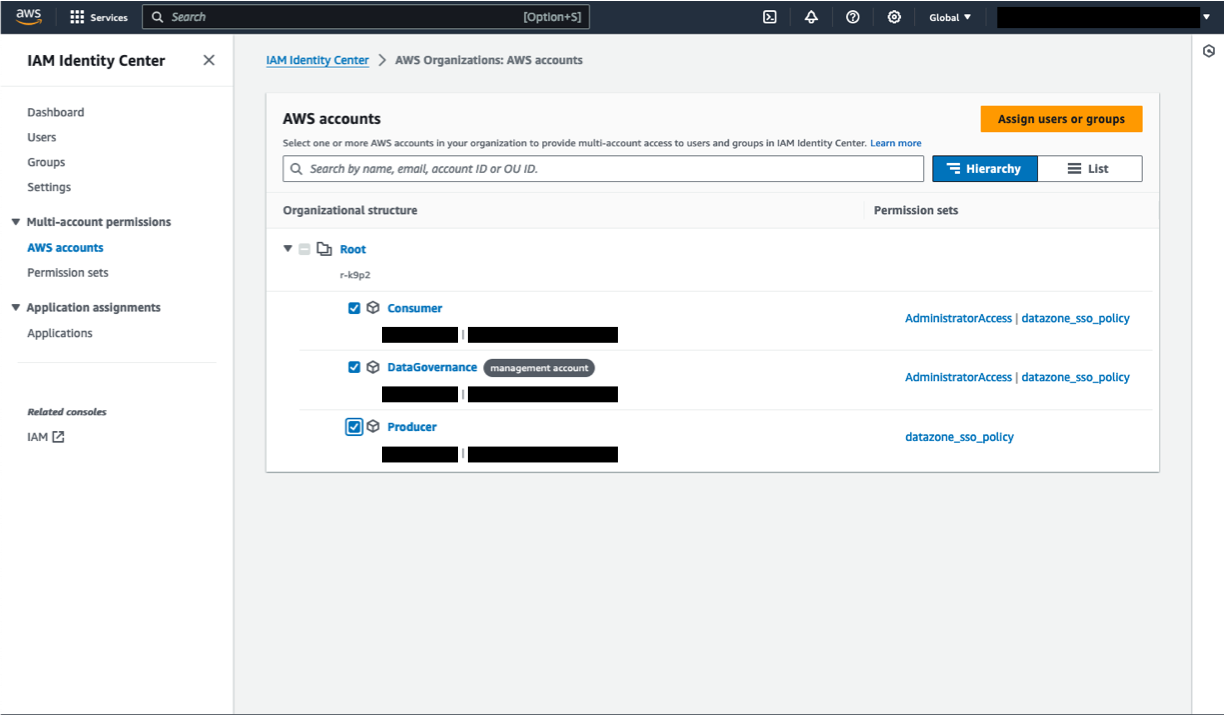Toggle the Root selection checkbox

(305, 249)
